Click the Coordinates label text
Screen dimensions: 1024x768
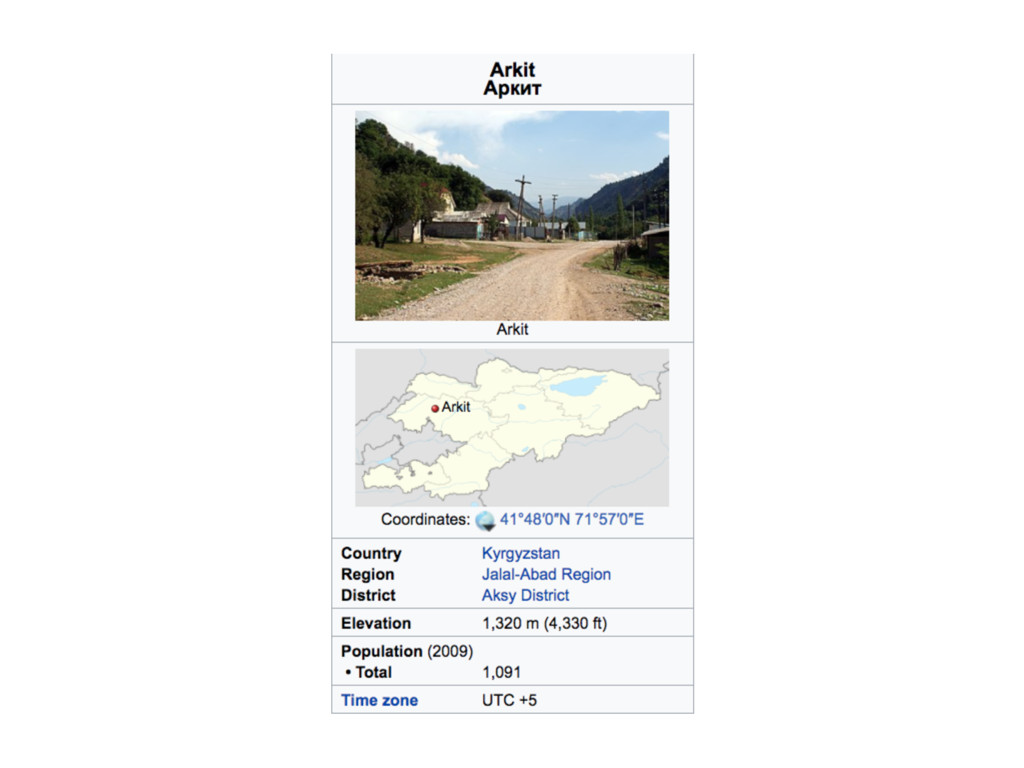tap(425, 519)
